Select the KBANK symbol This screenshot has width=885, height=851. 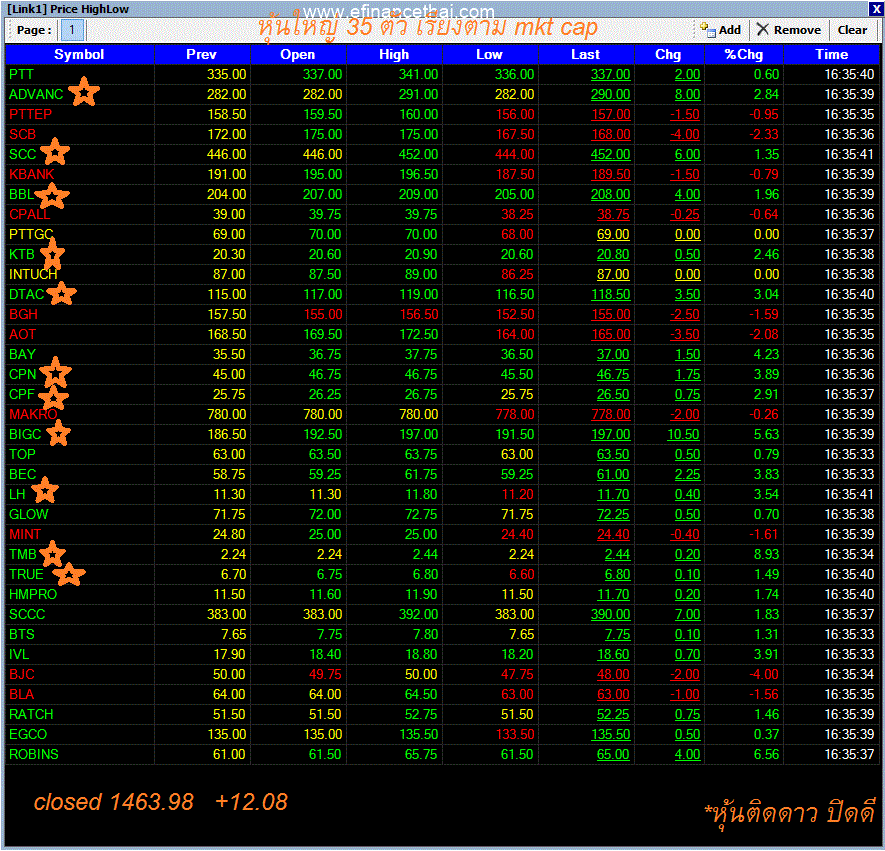[32, 174]
